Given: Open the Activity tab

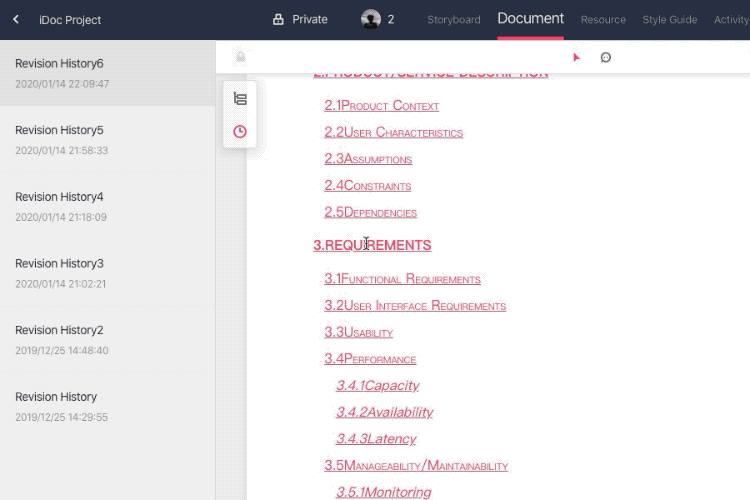Looking at the screenshot, I should (731, 20).
